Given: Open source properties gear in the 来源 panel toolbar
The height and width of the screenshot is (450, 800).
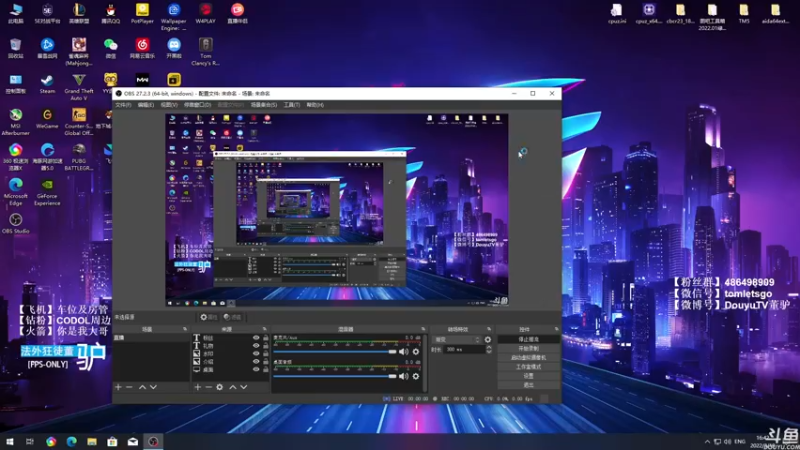Looking at the screenshot, I should 219,387.
